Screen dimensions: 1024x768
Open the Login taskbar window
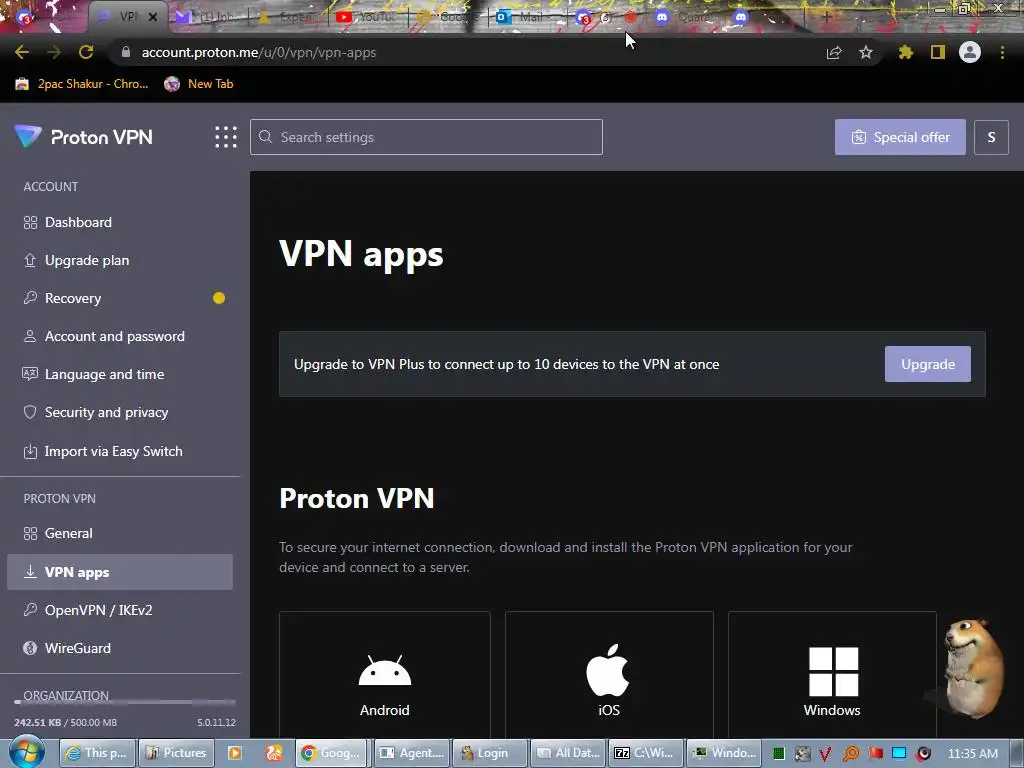[490, 753]
